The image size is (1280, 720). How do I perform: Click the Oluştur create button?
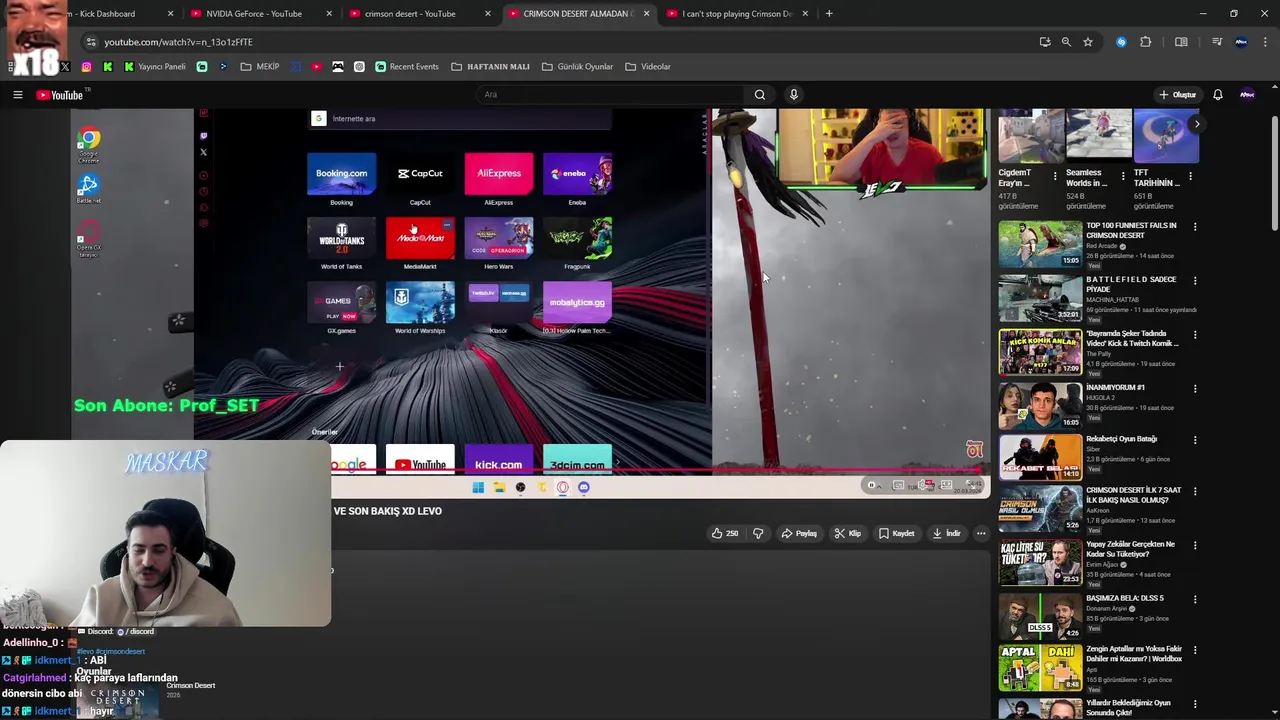[1178, 95]
